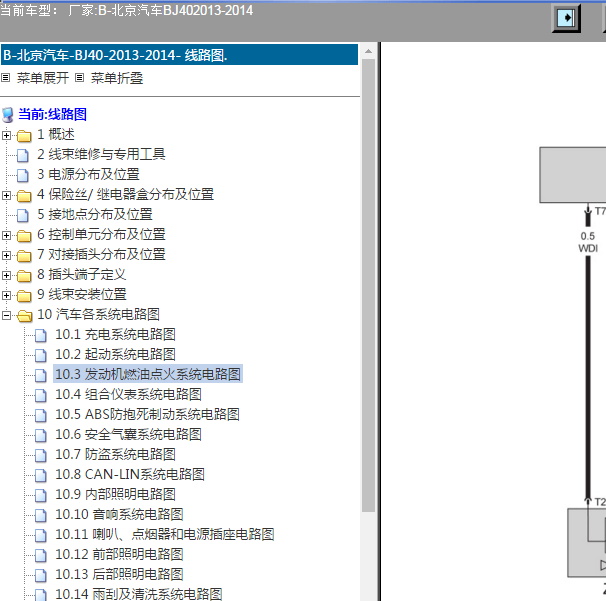Image resolution: width=606 pixels, height=601 pixels.
Task: Expand the 8 插头端子定义 node
Action: pos(6,276)
